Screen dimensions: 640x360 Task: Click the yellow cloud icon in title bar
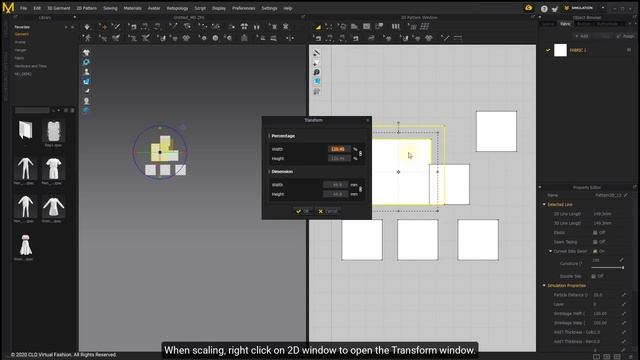pyautogui.click(x=529, y=8)
